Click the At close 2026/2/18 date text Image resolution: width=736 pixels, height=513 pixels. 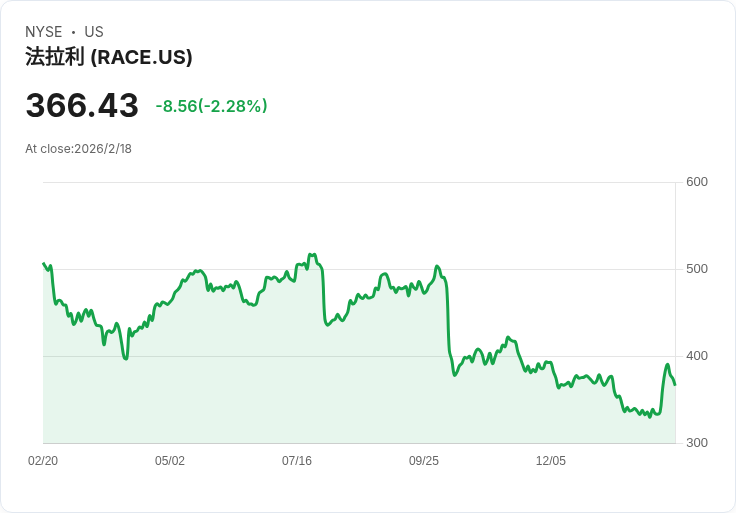(78, 149)
